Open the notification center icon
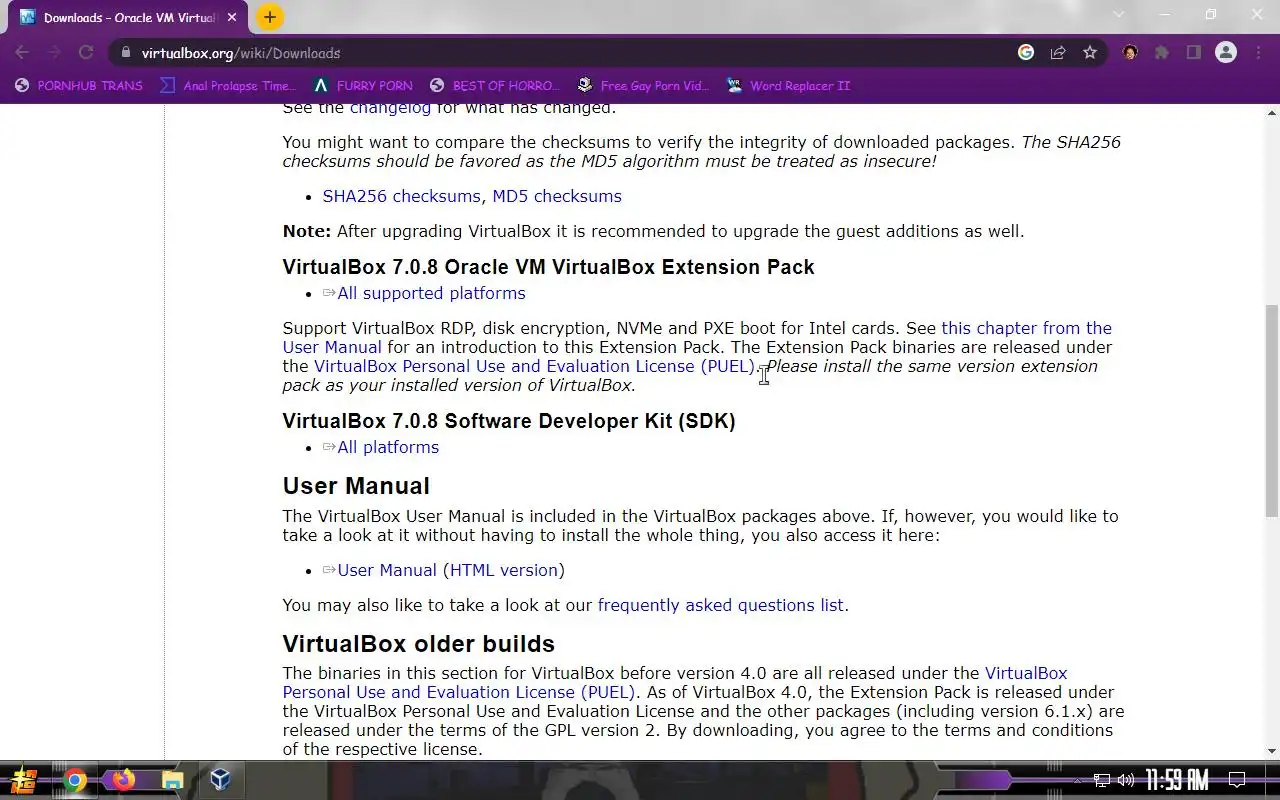1280x800 pixels. click(x=1237, y=780)
